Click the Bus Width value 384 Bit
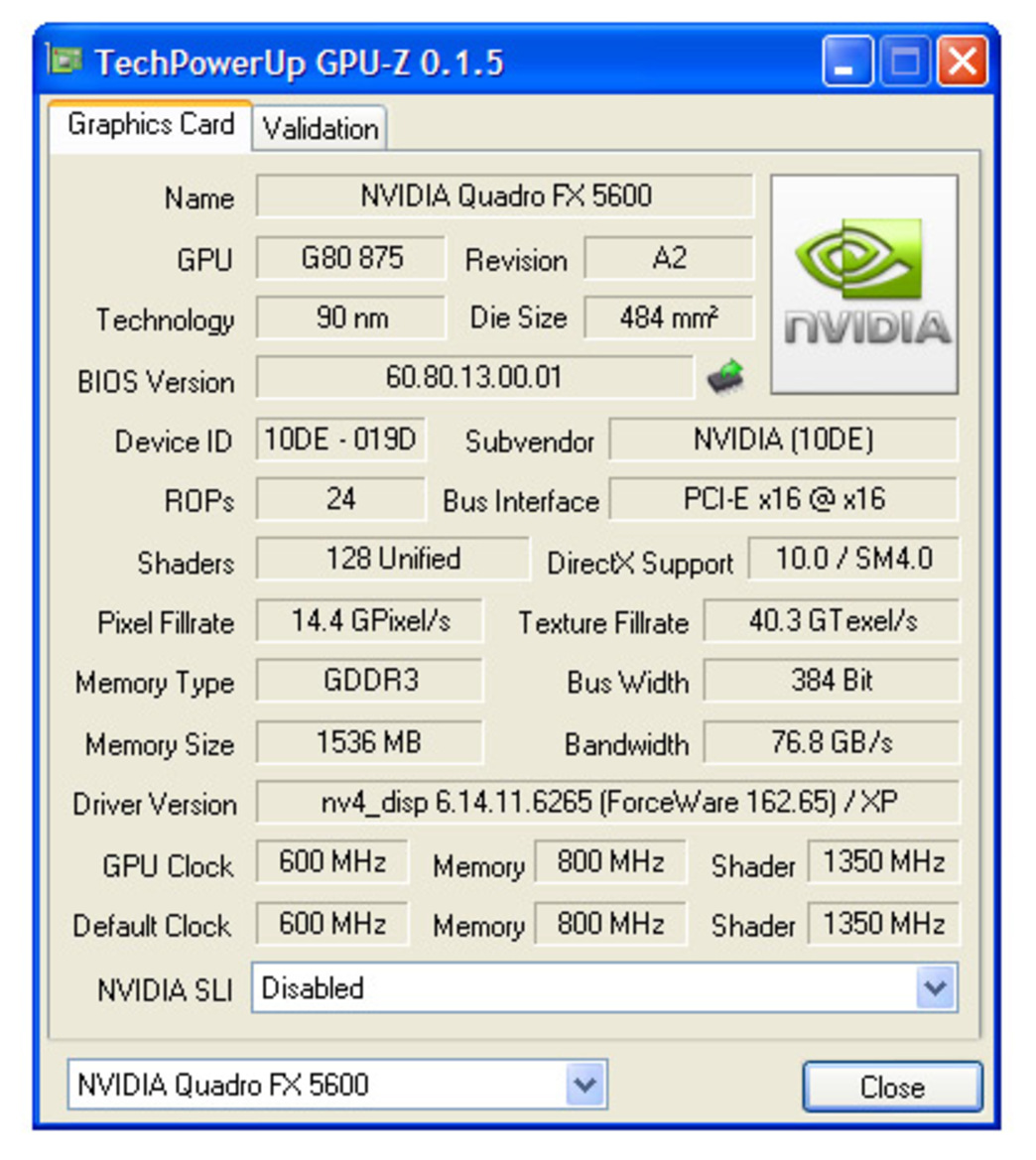Image resolution: width=1036 pixels, height=1160 pixels. pos(832,680)
